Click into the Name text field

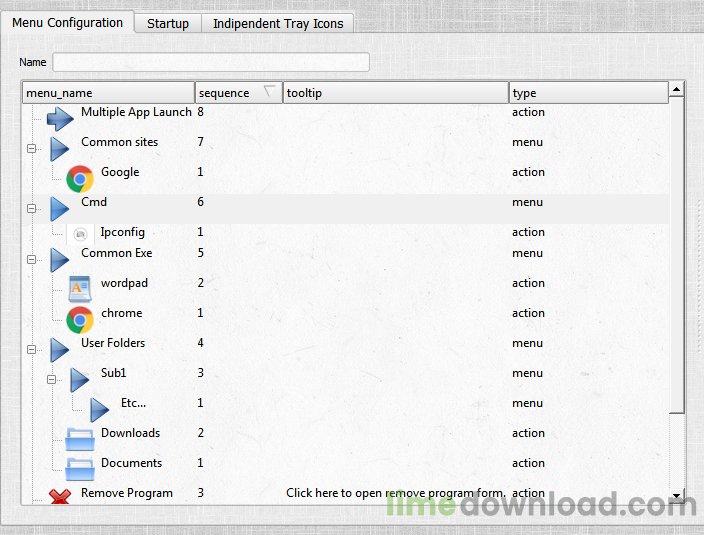tap(211, 62)
